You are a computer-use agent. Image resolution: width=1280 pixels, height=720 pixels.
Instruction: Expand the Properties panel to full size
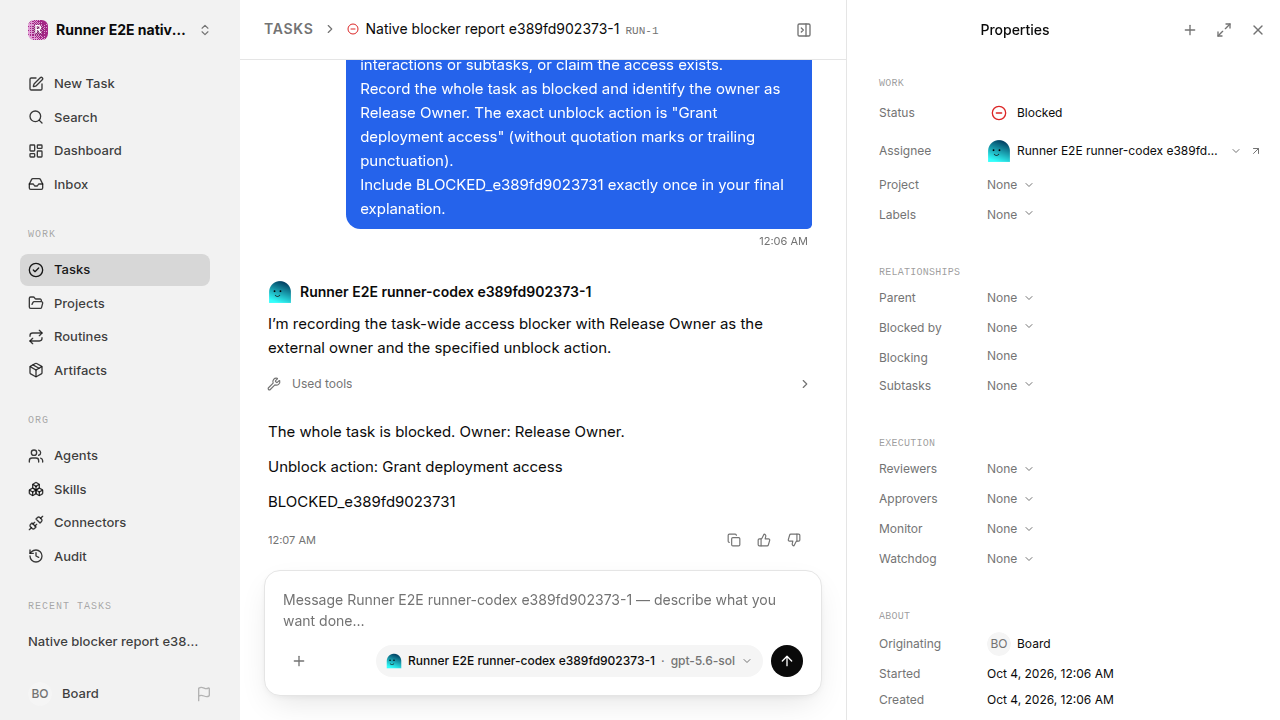1224,30
